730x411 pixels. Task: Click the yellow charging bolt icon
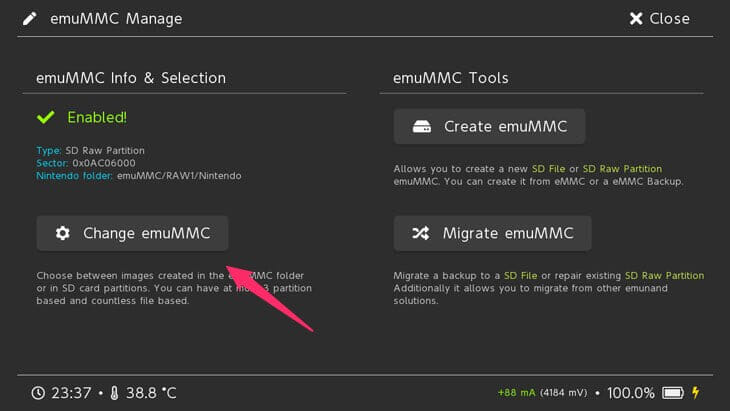(696, 393)
